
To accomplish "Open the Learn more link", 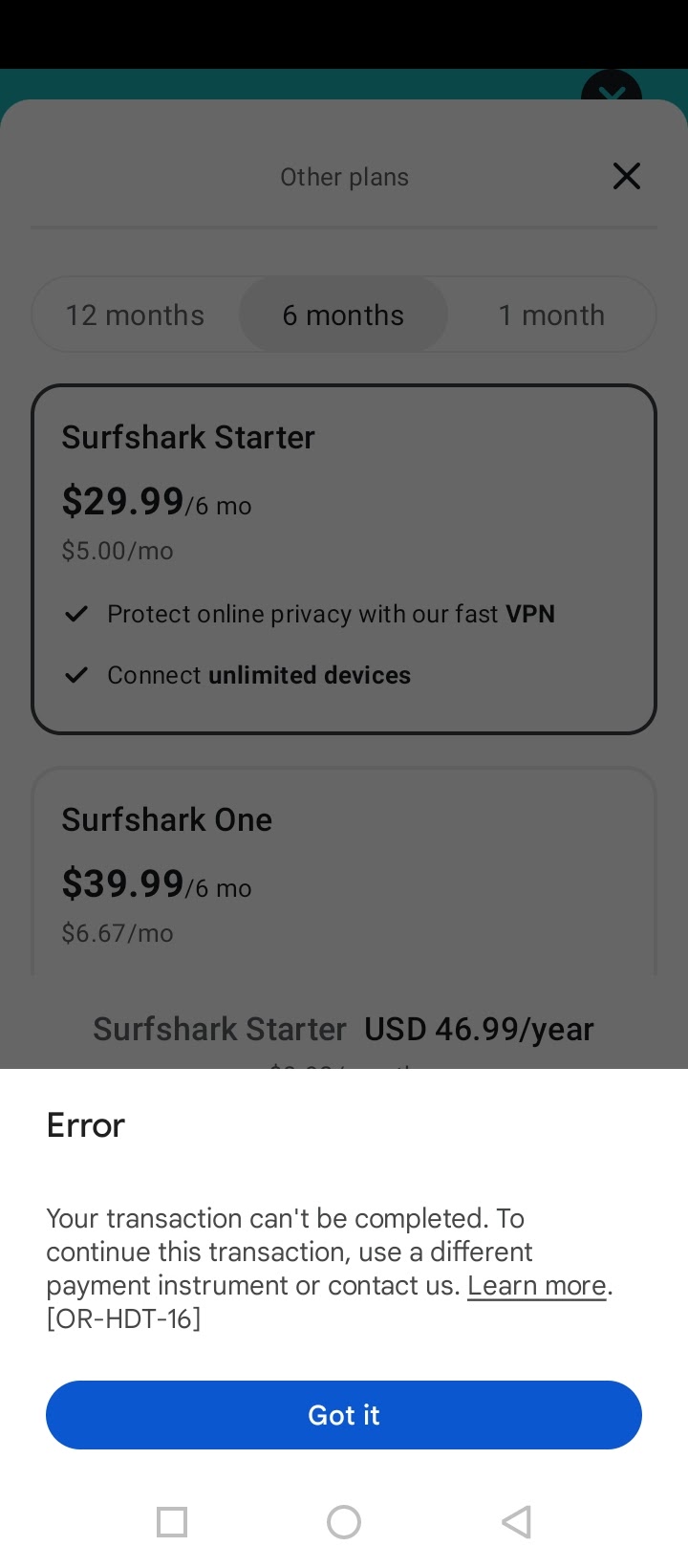I will click(x=537, y=1286).
